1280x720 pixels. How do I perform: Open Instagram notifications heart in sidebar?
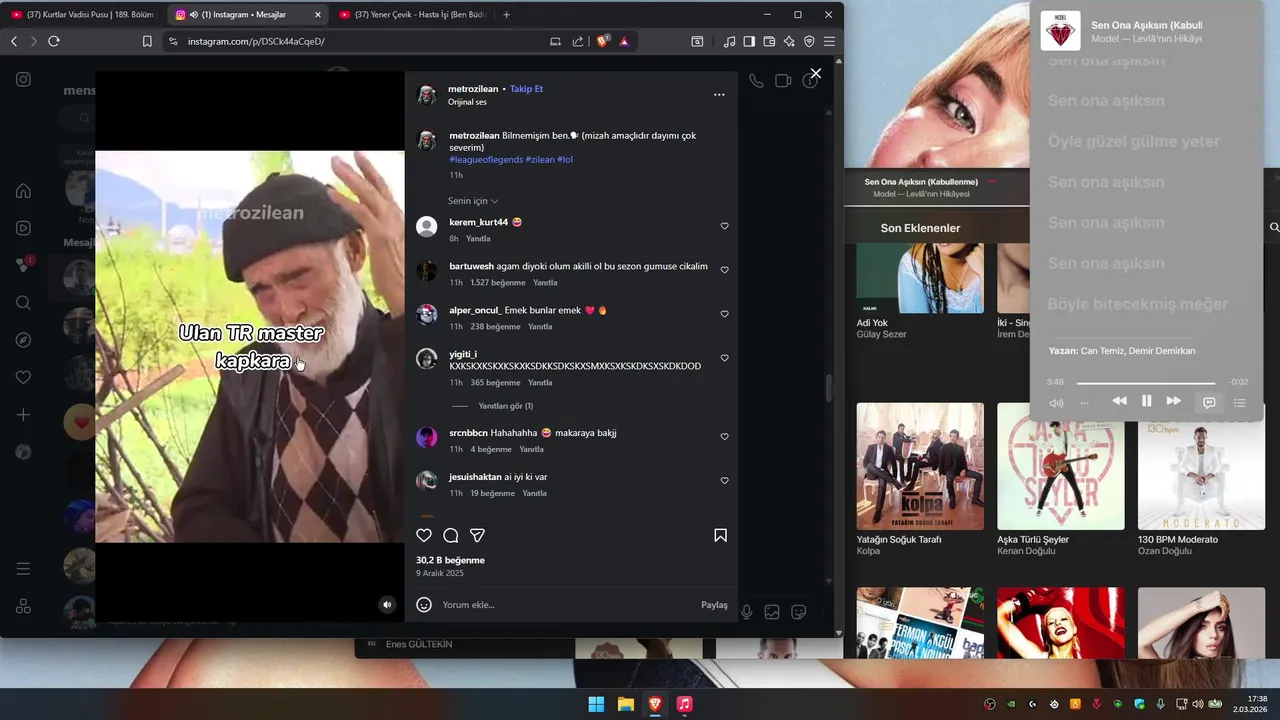coord(23,377)
